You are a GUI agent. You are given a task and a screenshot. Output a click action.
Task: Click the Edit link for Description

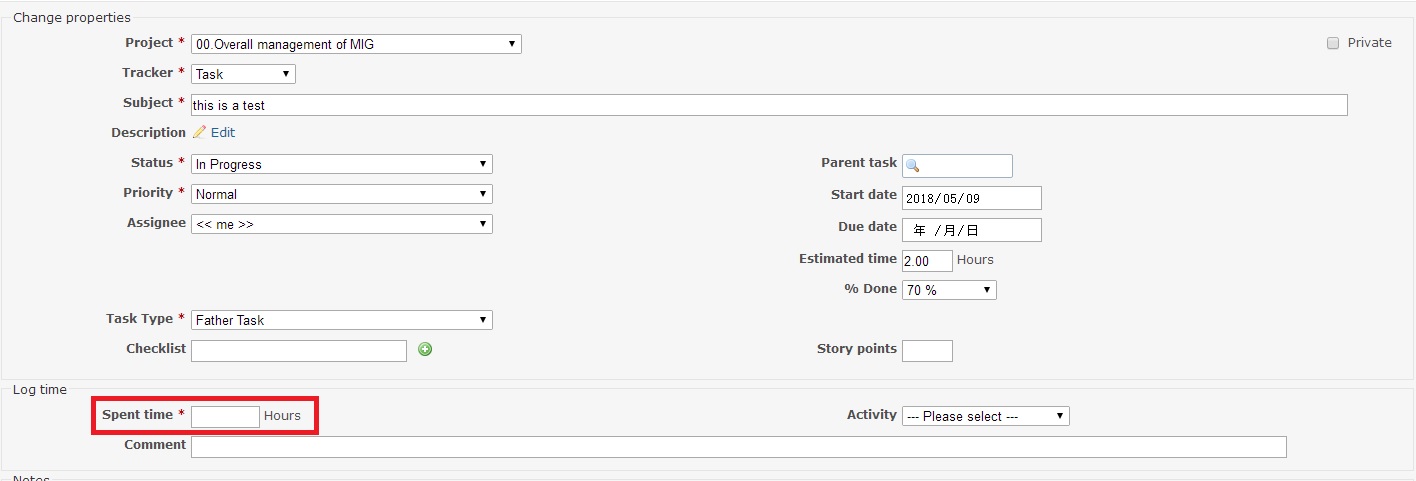pos(223,132)
